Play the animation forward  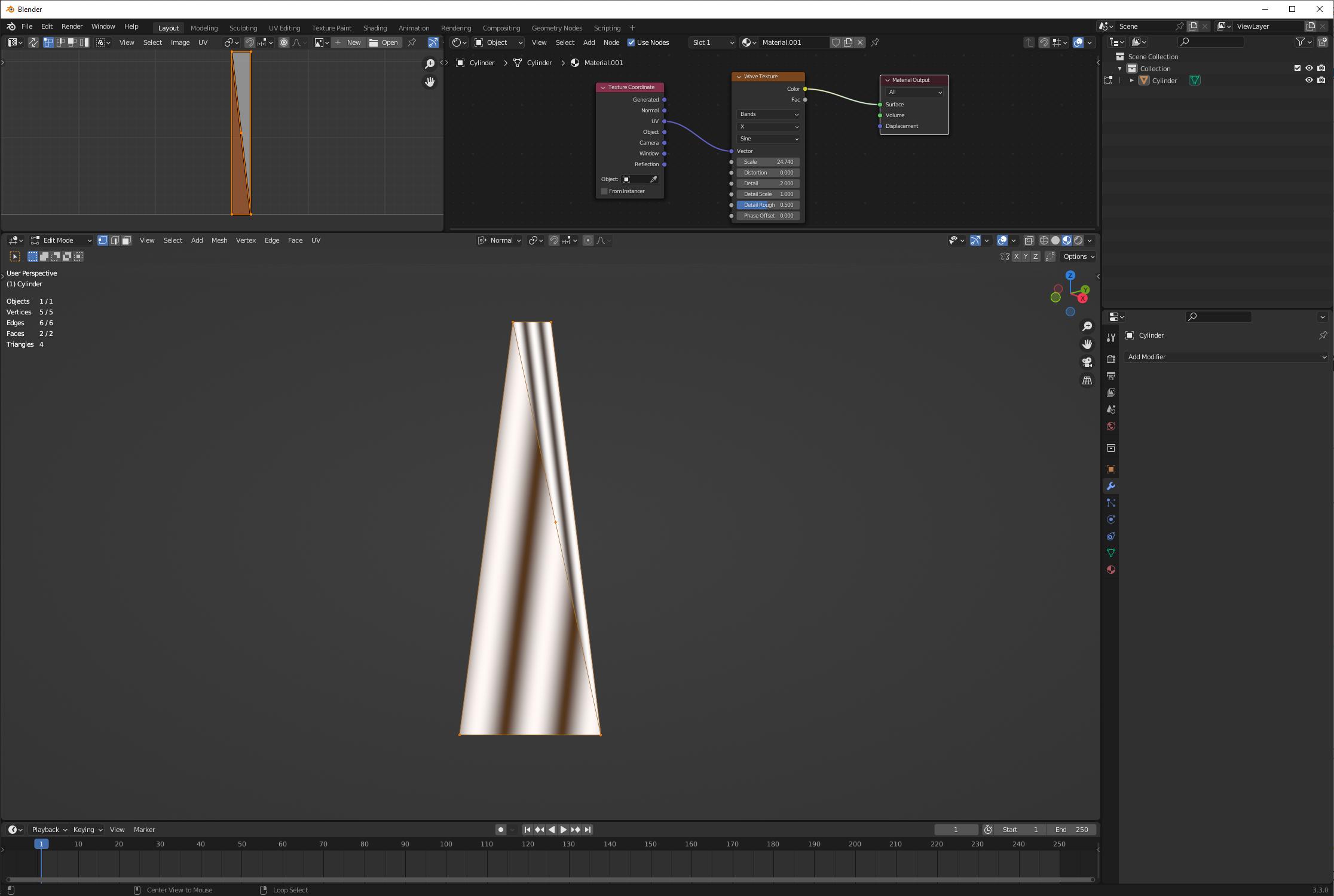point(563,830)
